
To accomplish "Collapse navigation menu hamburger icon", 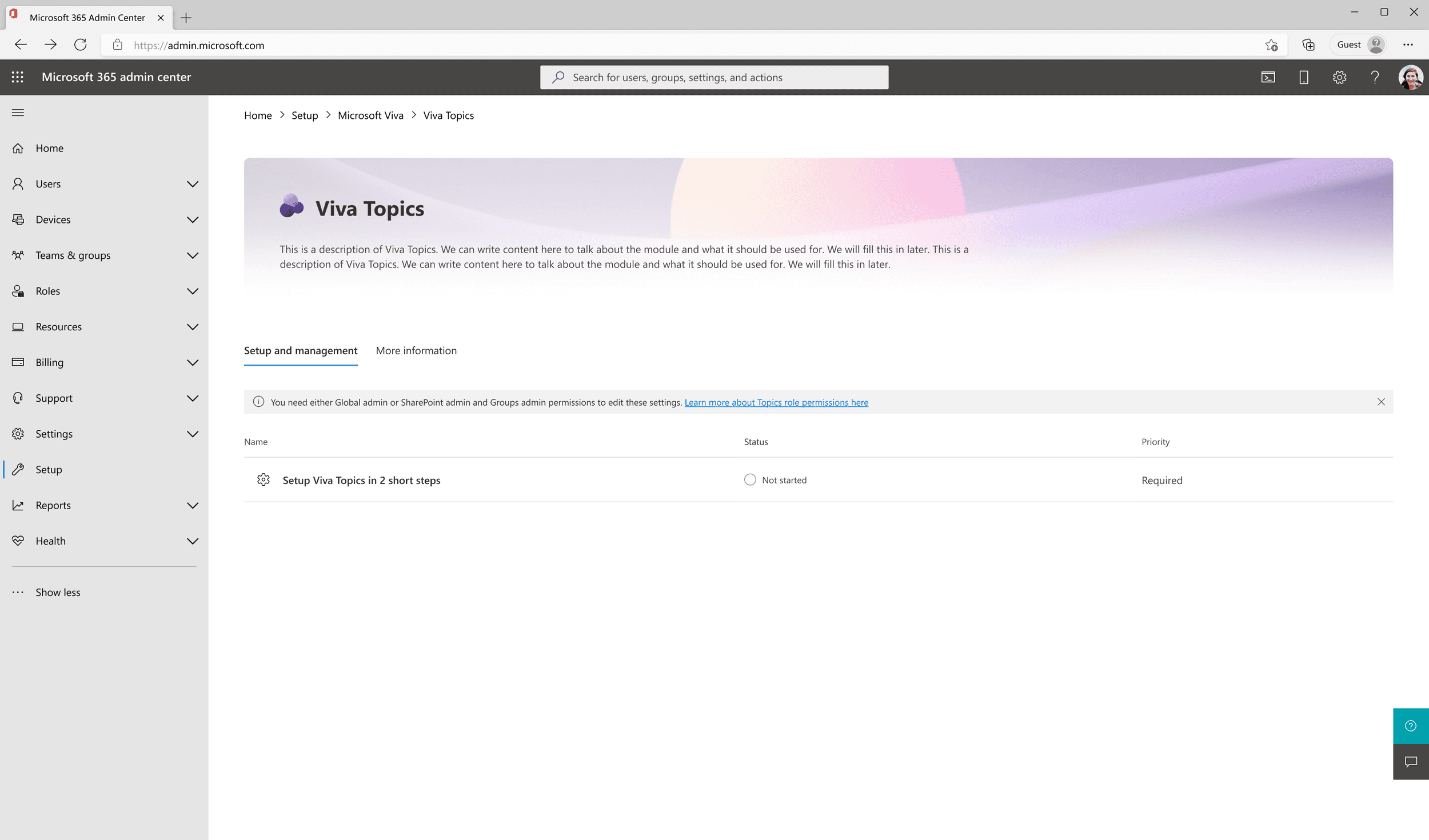I will point(18,113).
